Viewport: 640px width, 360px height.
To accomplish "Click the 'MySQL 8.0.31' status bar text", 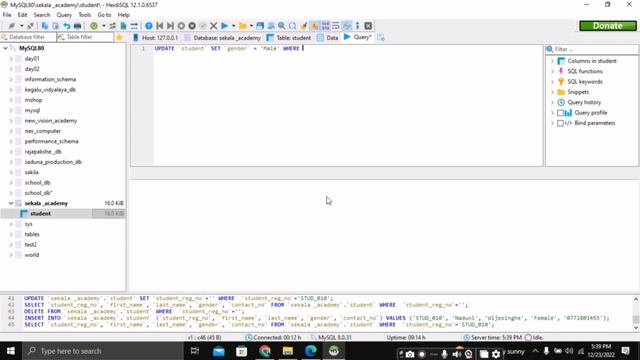I will 335,338.
